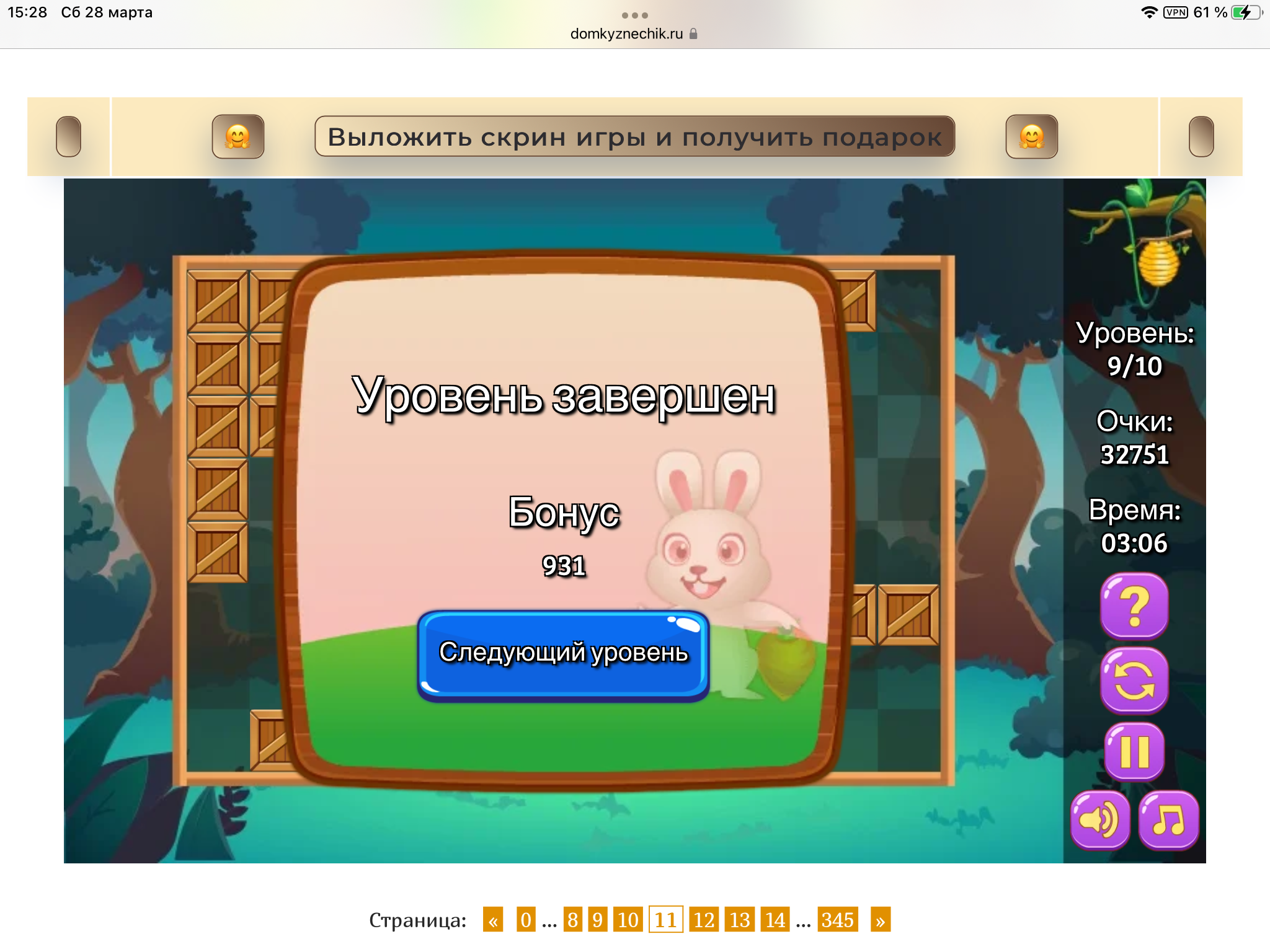This screenshot has height=952, width=1270.
Task: Go to next page with » arrow
Action: point(880,920)
